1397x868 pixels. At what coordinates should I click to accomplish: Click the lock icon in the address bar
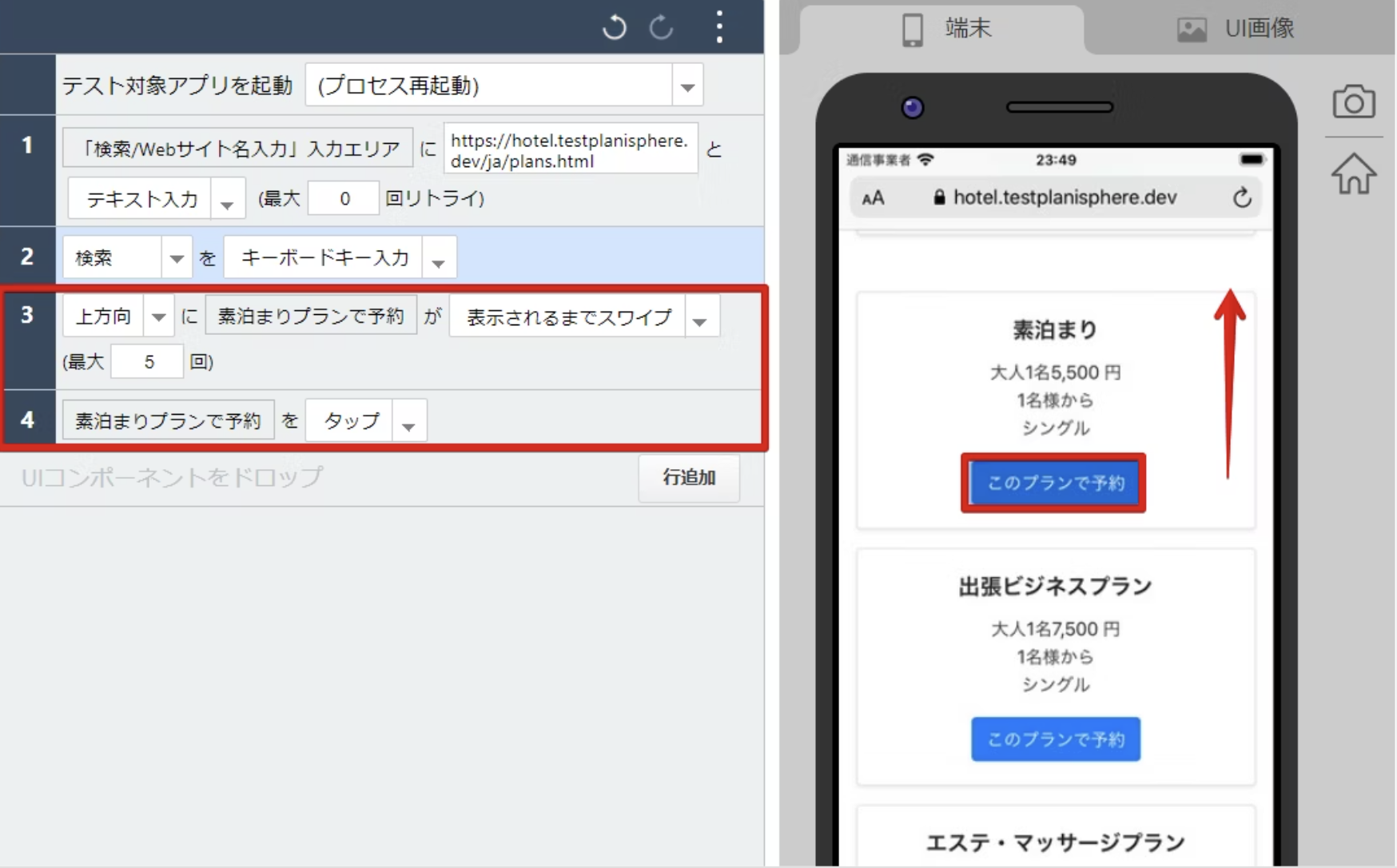[939, 197]
